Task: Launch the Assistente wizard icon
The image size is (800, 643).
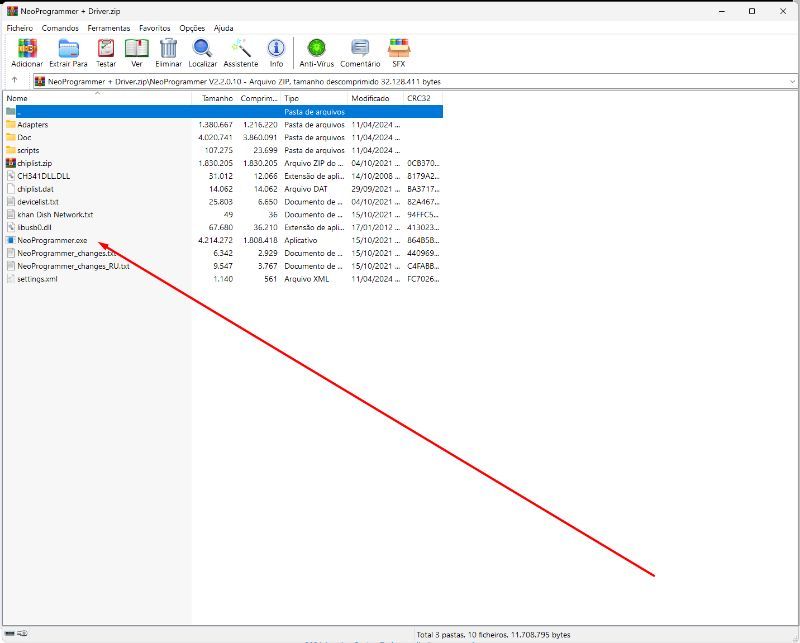Action: (241, 48)
